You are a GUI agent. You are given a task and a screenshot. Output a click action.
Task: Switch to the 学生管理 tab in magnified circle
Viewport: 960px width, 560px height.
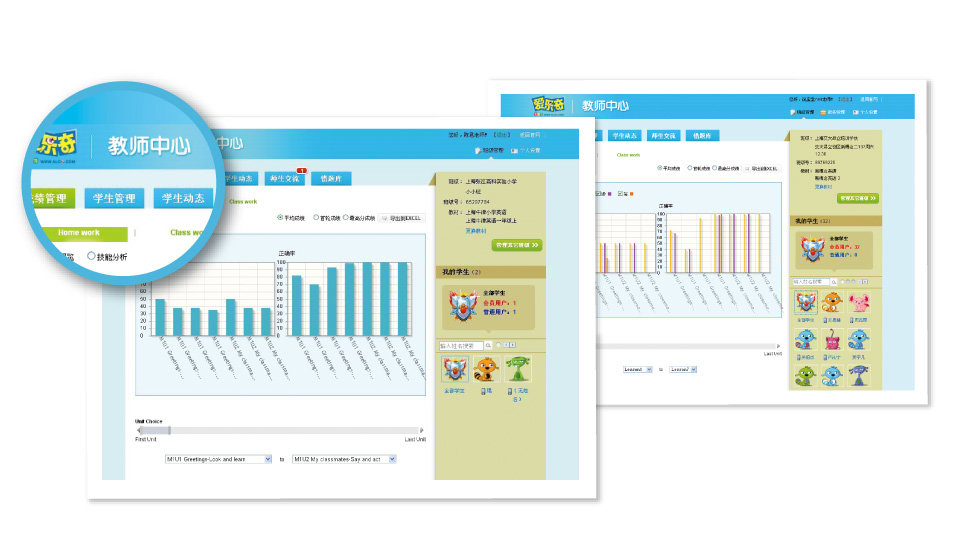(114, 198)
